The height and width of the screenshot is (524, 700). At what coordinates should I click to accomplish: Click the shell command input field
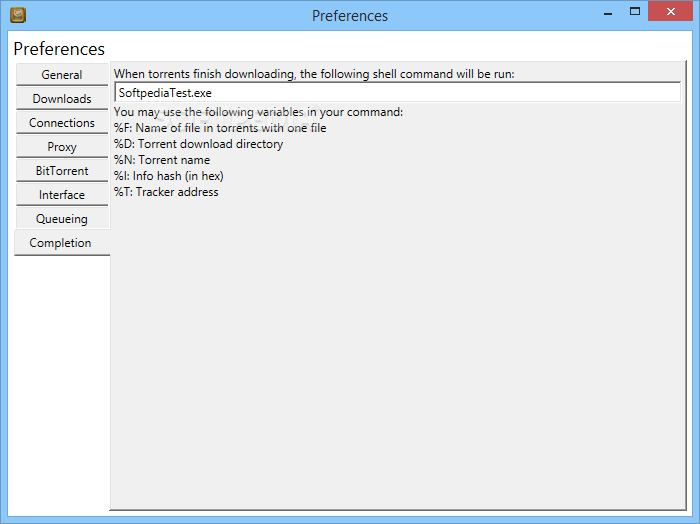pyautogui.click(x=397, y=93)
